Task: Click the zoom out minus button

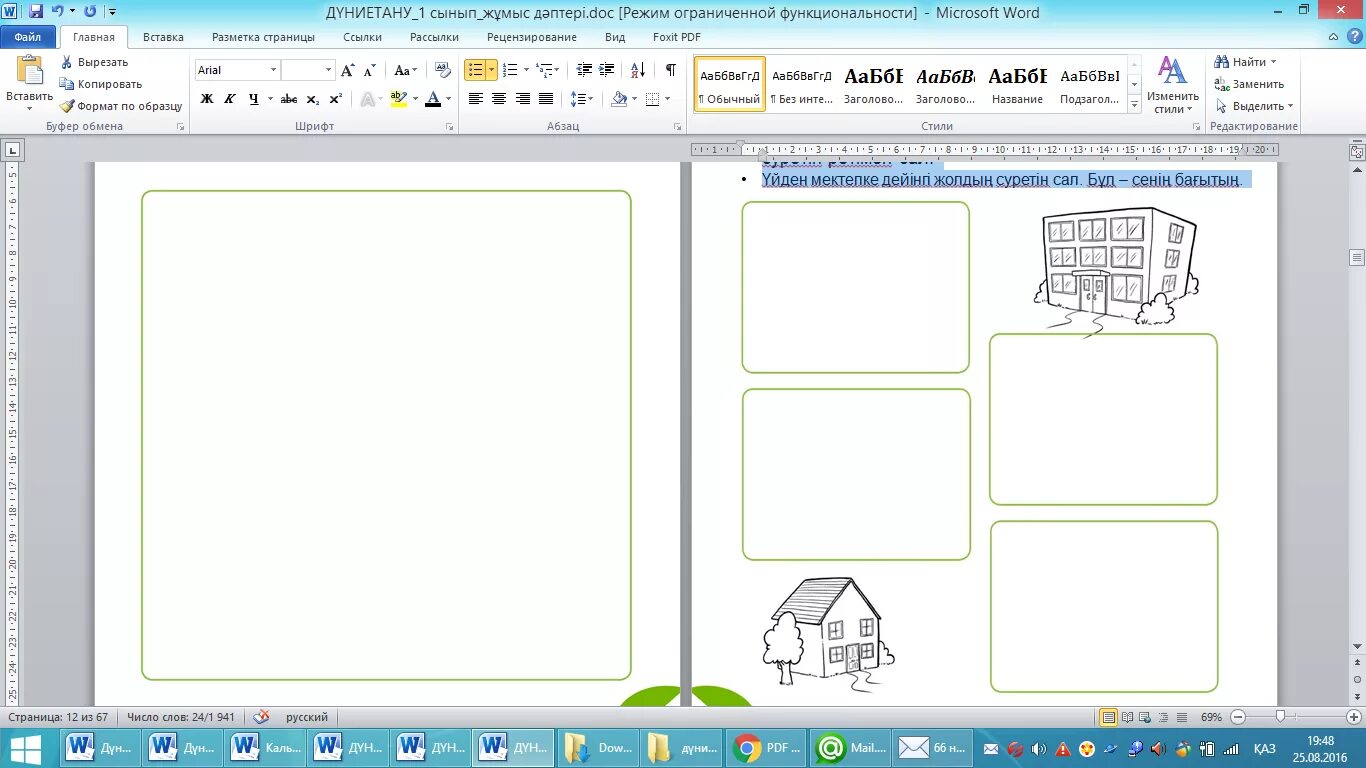Action: click(x=1239, y=717)
